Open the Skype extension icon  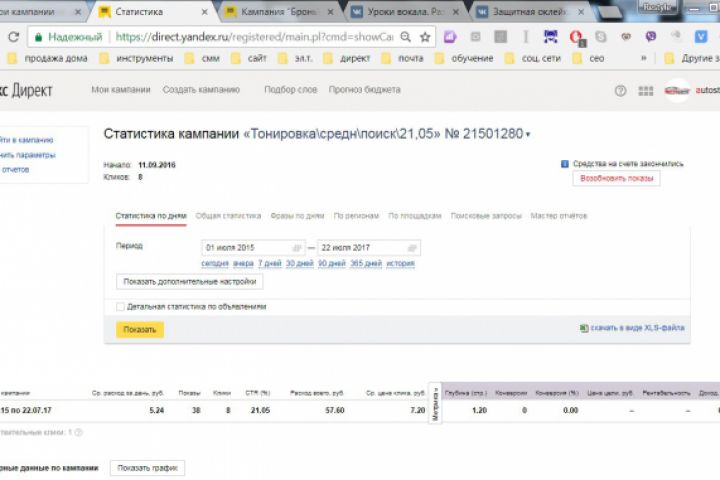(601, 36)
